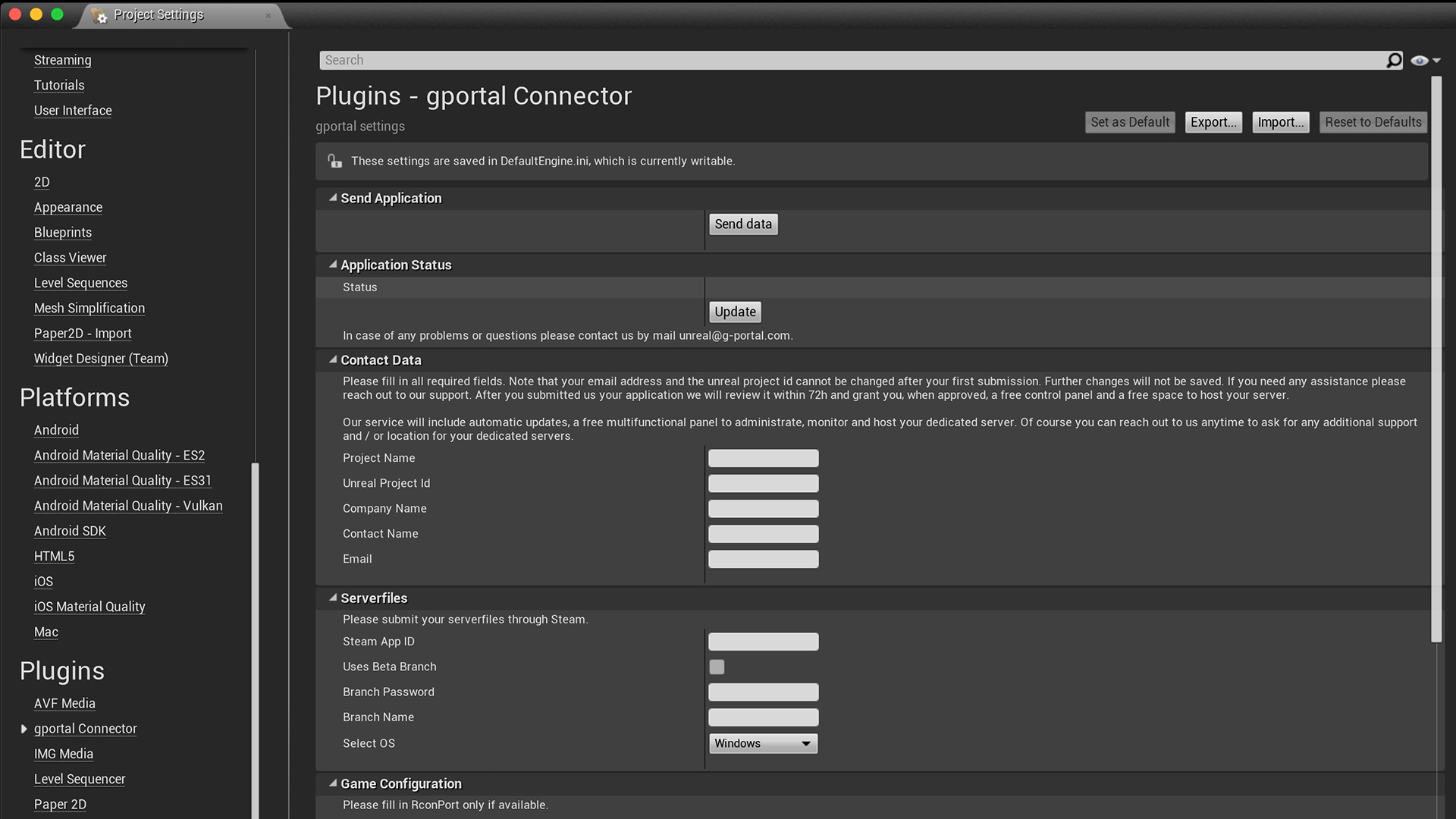The width and height of the screenshot is (1456, 819).
Task: Open Level Sequences settings
Action: point(80,283)
